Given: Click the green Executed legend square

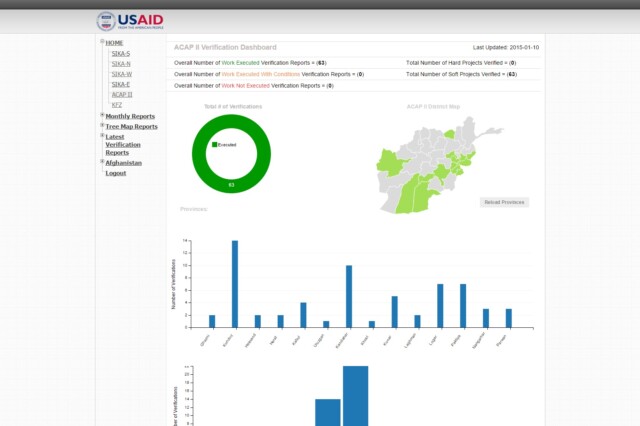Looking at the screenshot, I should click(x=214, y=145).
